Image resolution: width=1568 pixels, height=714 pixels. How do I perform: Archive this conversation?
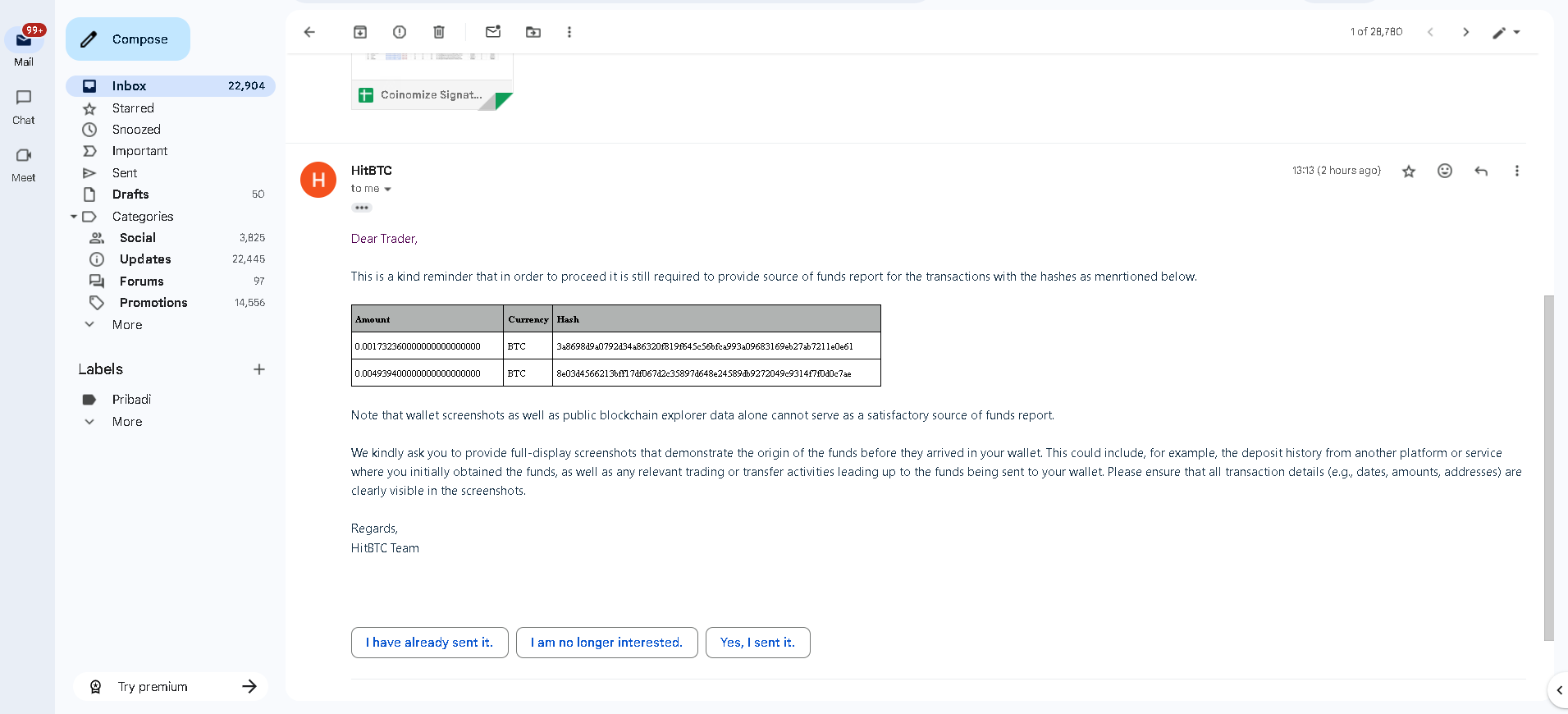(360, 32)
